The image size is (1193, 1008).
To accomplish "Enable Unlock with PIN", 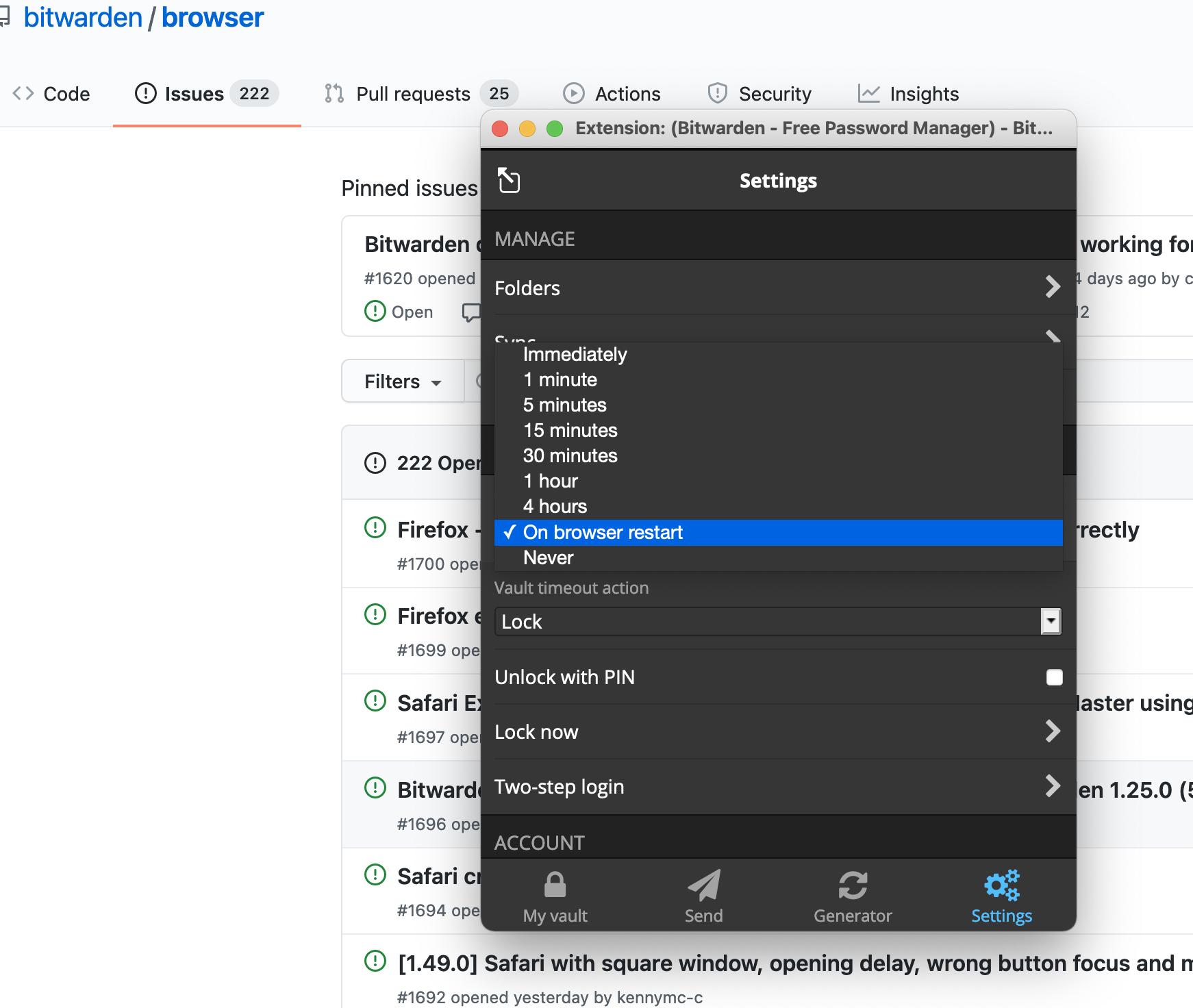I will 1053,677.
